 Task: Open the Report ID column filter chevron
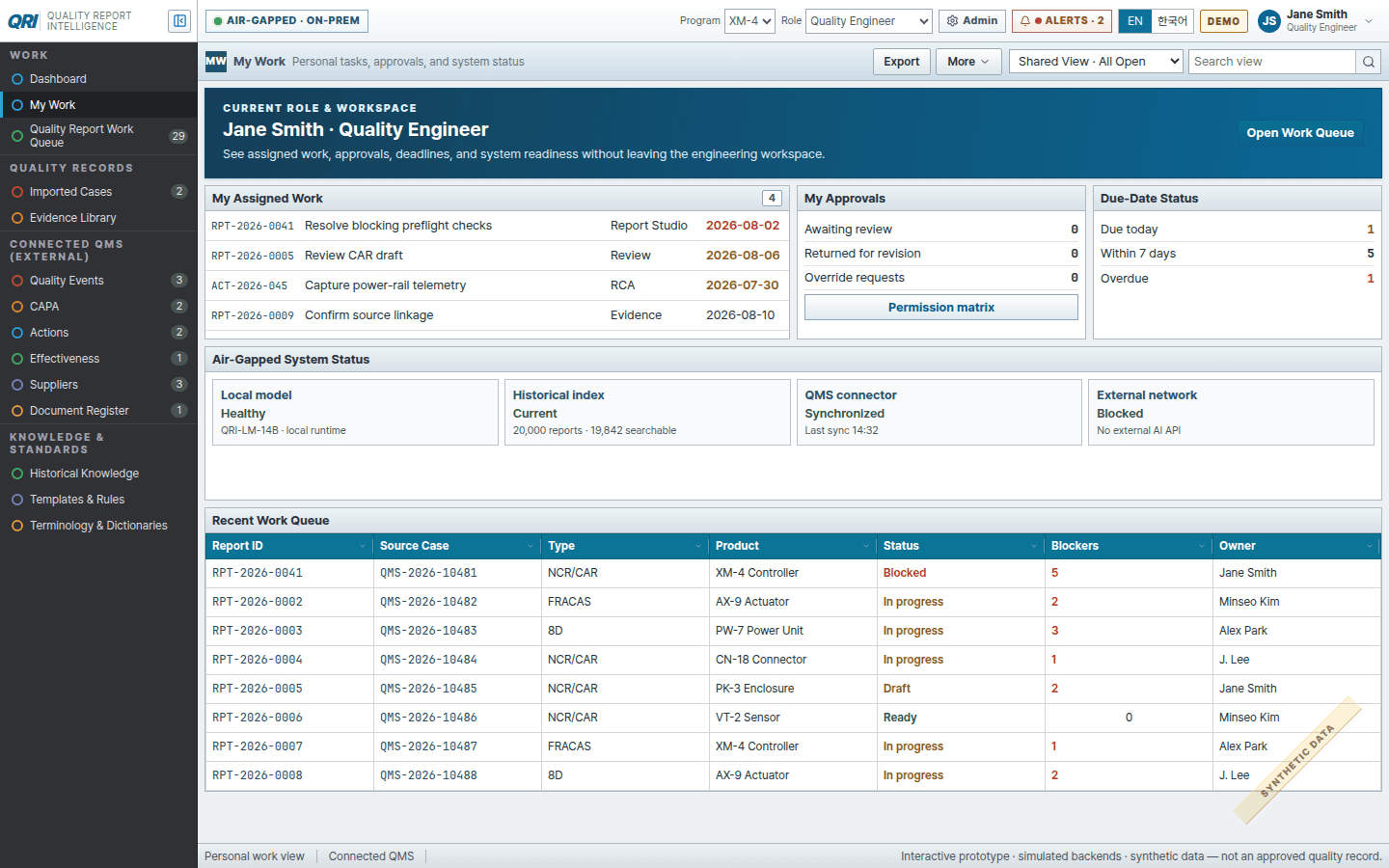click(363, 546)
